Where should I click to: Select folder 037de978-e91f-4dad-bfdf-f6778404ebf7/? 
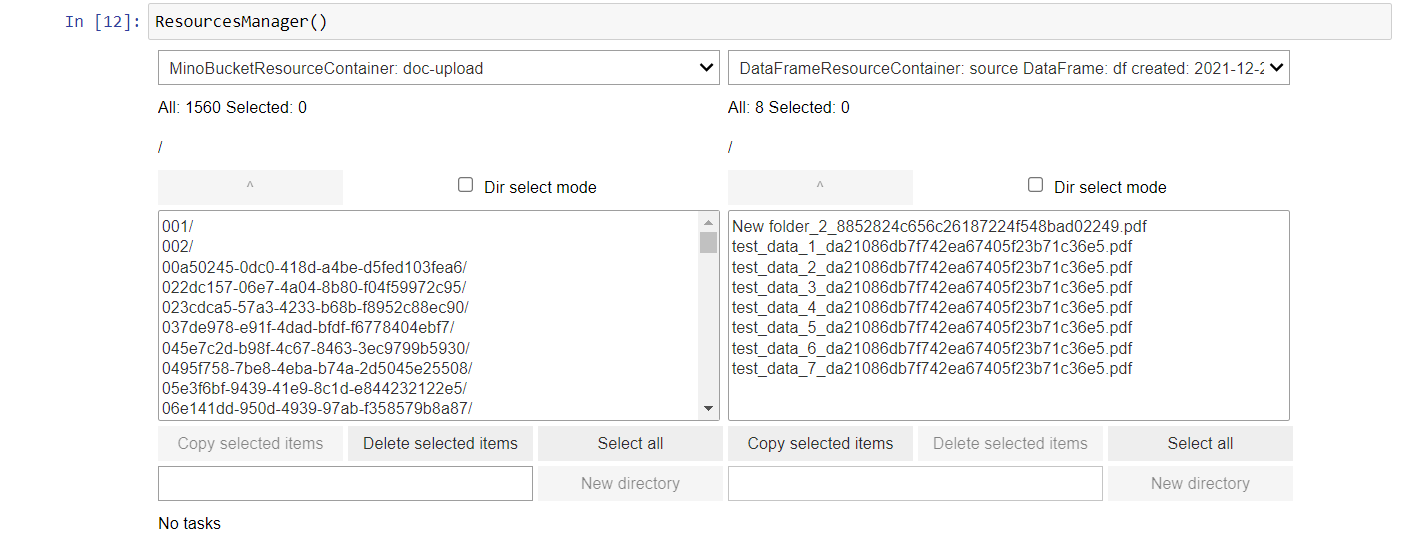[x=430, y=327]
